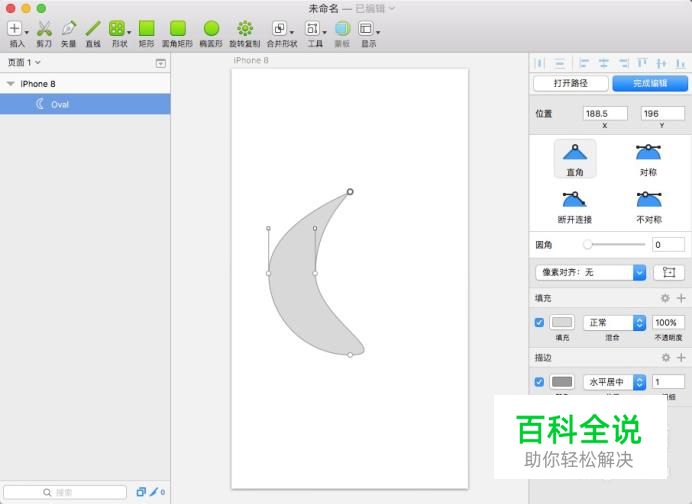The image size is (692, 504).
Task: Open the 正常 blend mode dropdown
Action: pyautogui.click(x=615, y=323)
